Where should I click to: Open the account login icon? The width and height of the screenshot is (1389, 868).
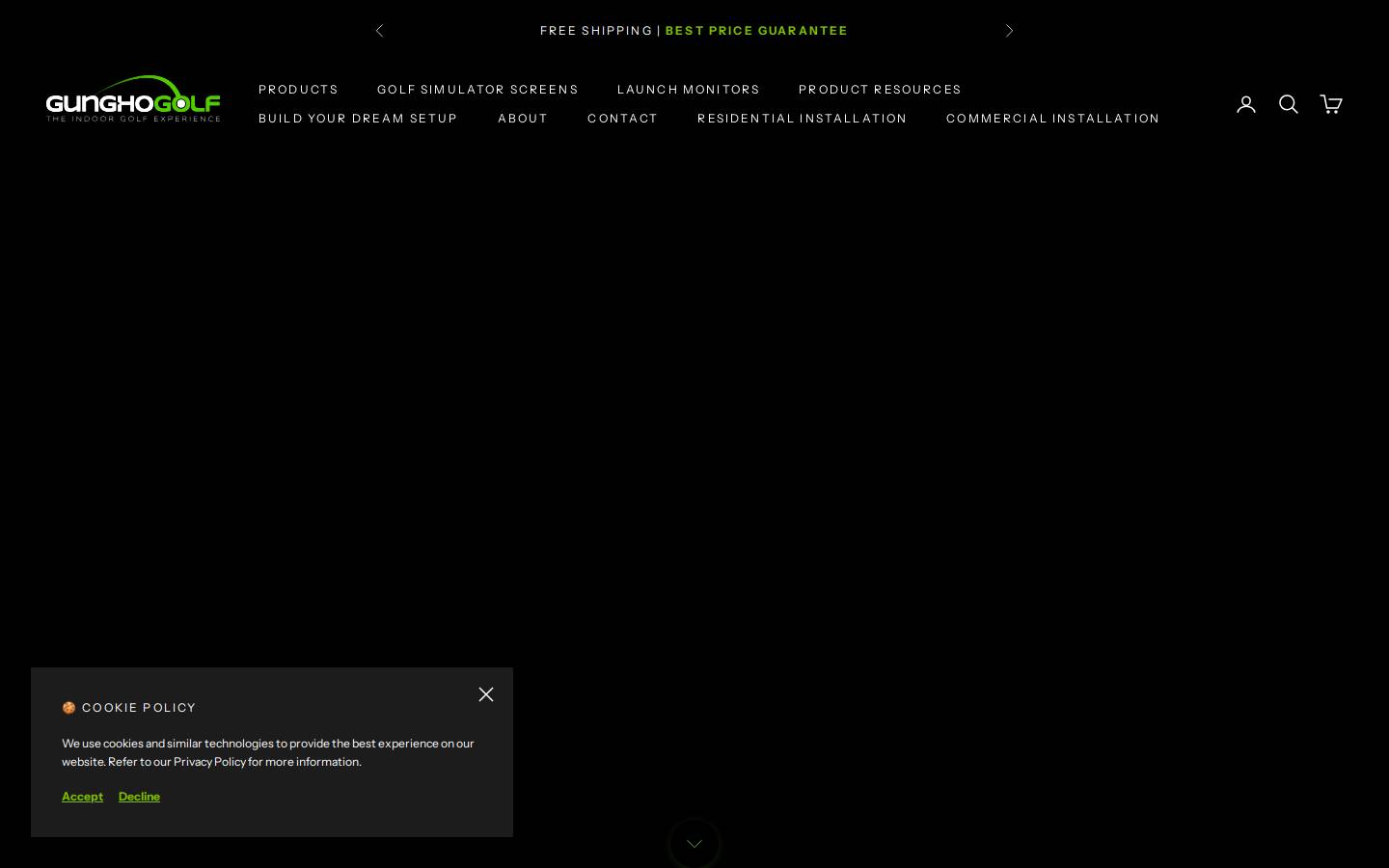(x=1246, y=104)
